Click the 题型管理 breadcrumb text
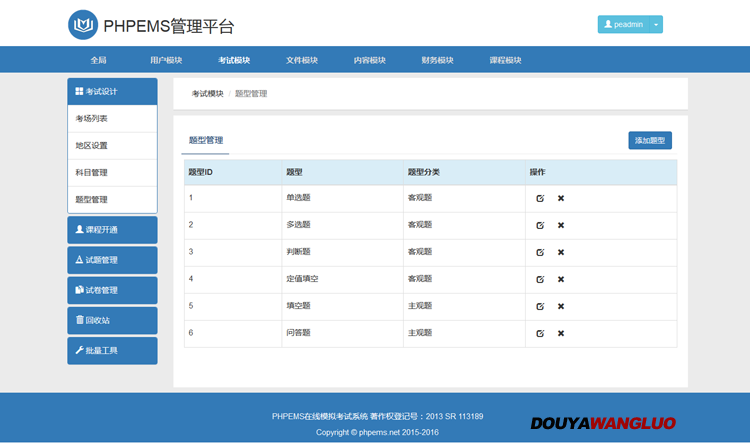Screen dimensions: 750x443 (x=251, y=94)
